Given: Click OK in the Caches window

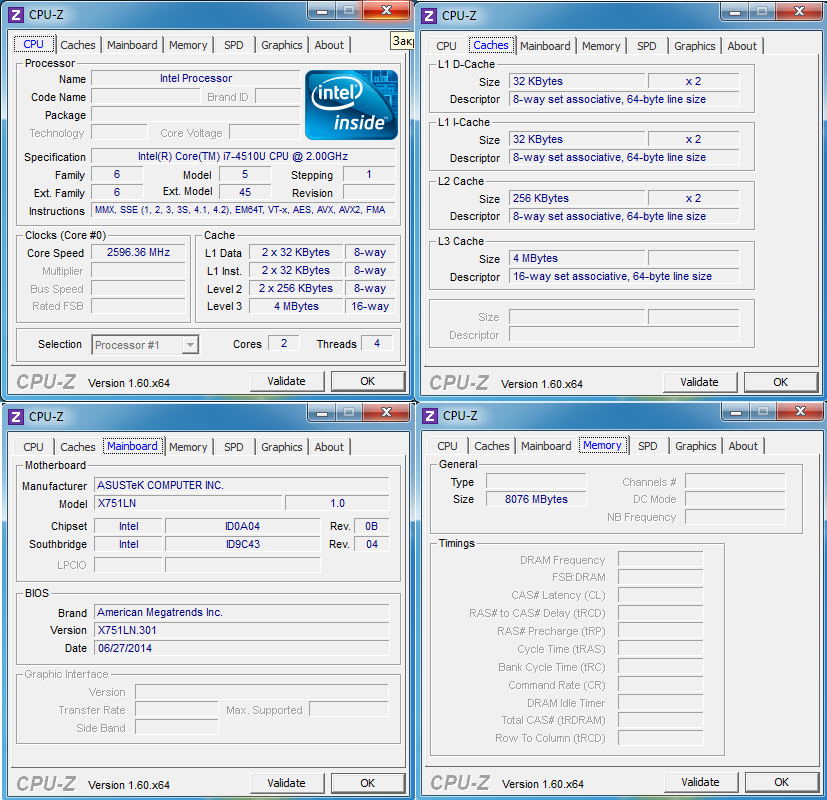Looking at the screenshot, I should point(781,382).
